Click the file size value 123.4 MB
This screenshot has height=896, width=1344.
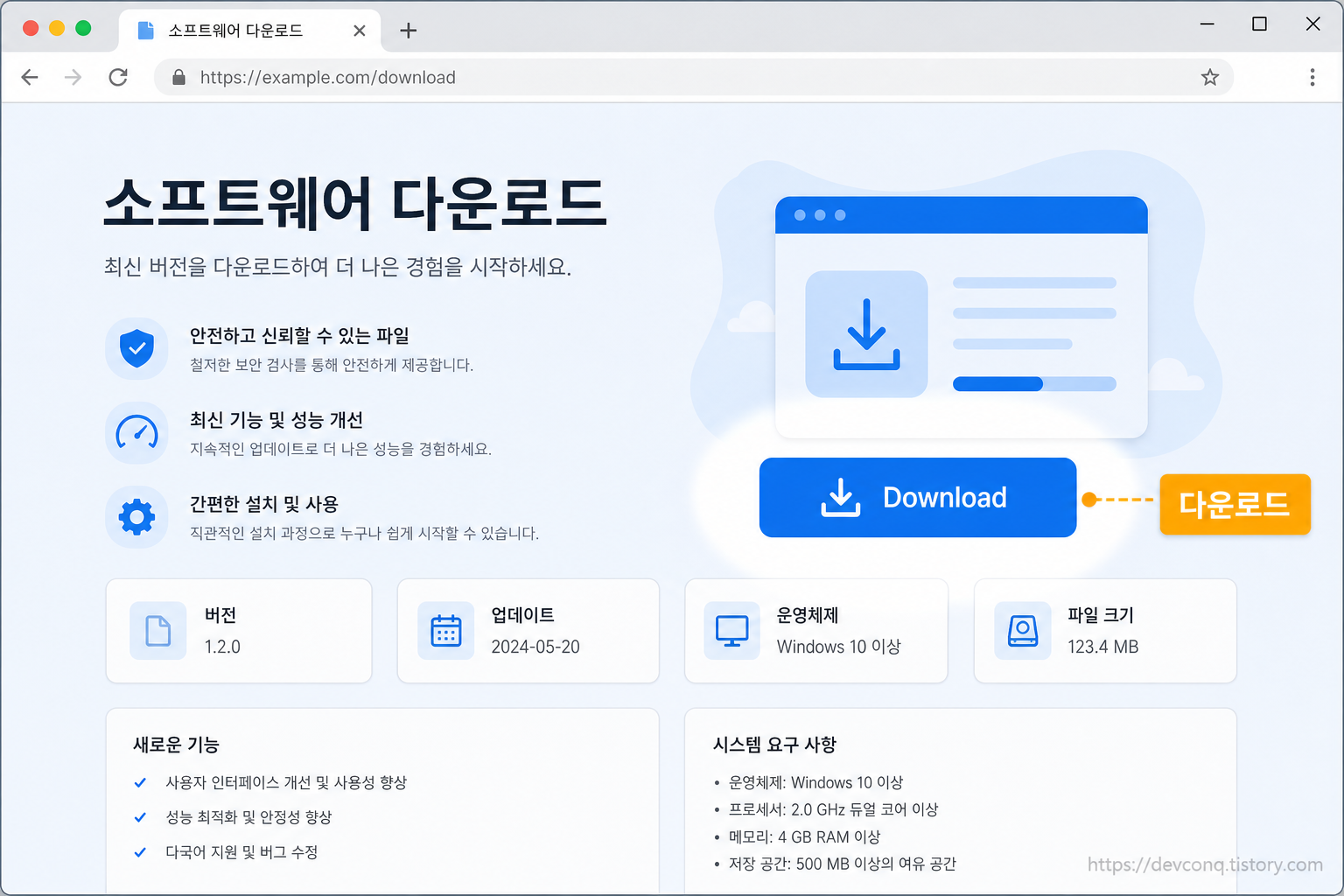point(1102,647)
